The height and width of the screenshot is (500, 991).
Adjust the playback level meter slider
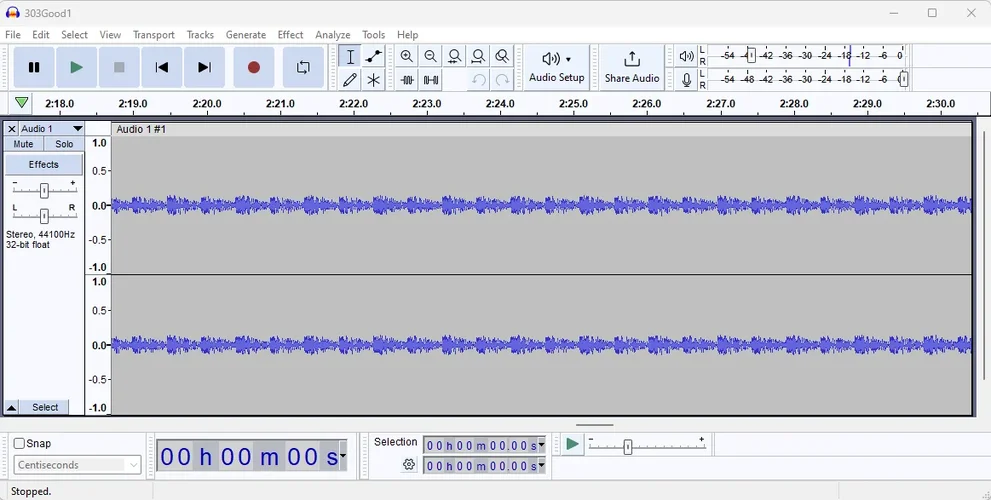pos(751,55)
